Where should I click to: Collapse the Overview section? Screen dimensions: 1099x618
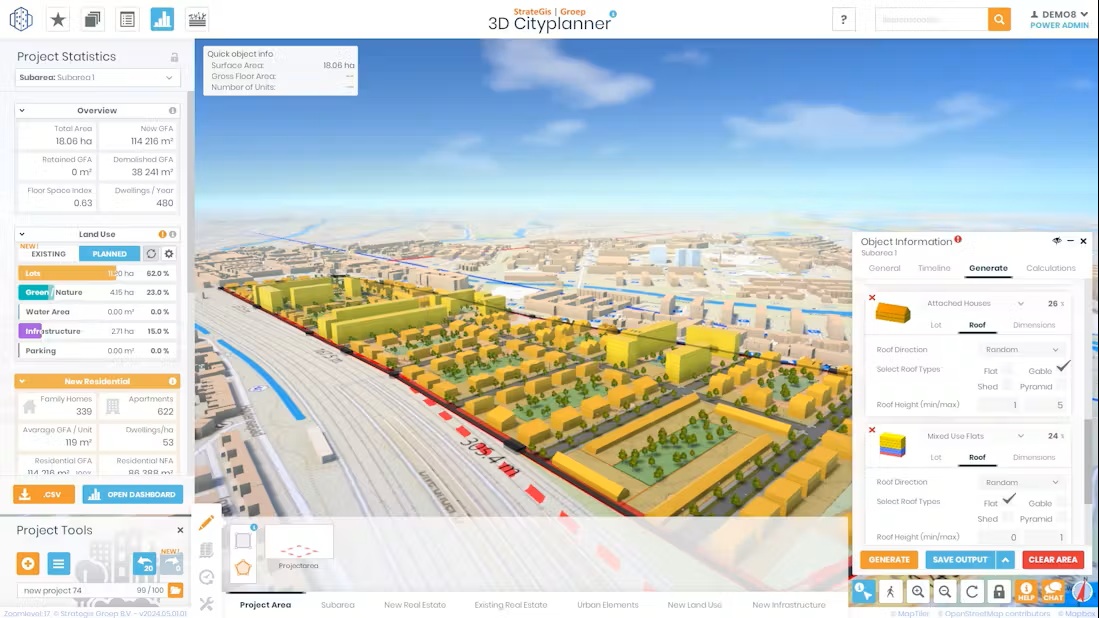coord(22,110)
